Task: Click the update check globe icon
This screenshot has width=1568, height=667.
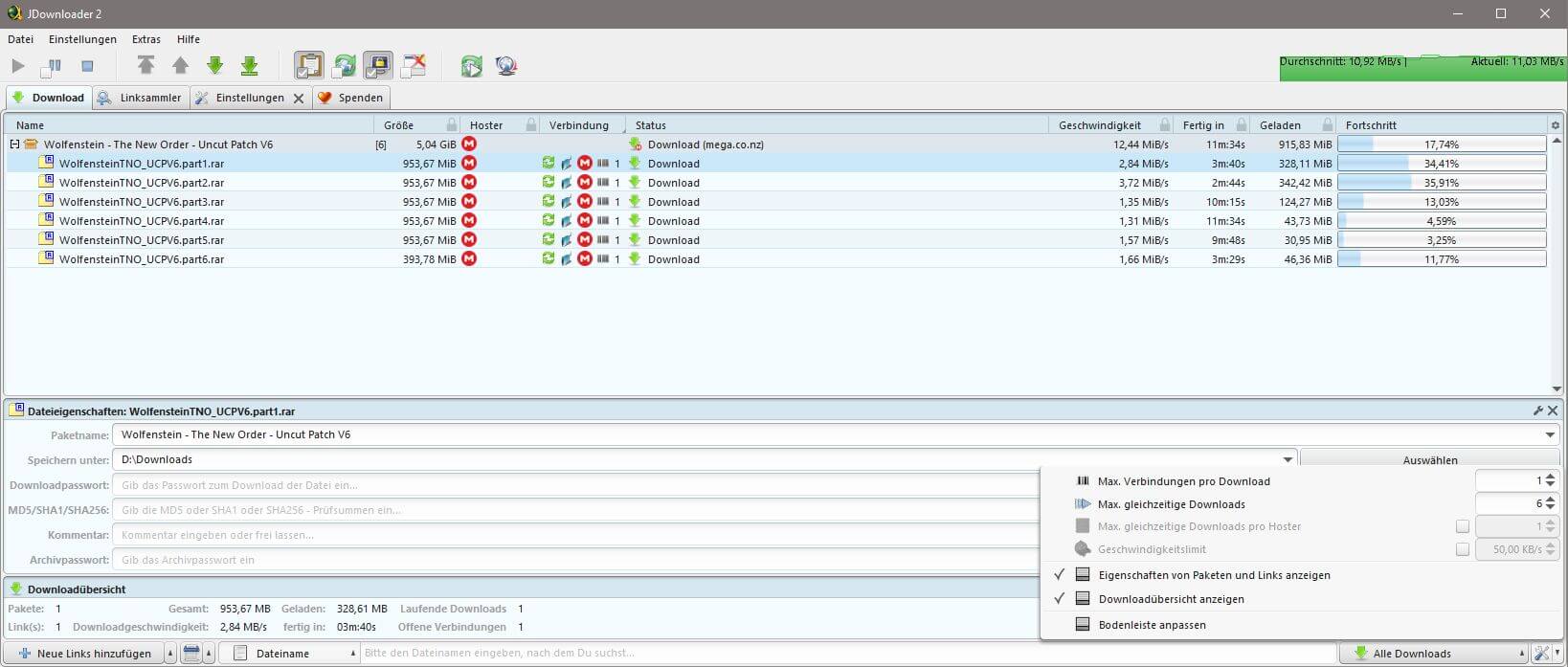Action: tap(506, 65)
